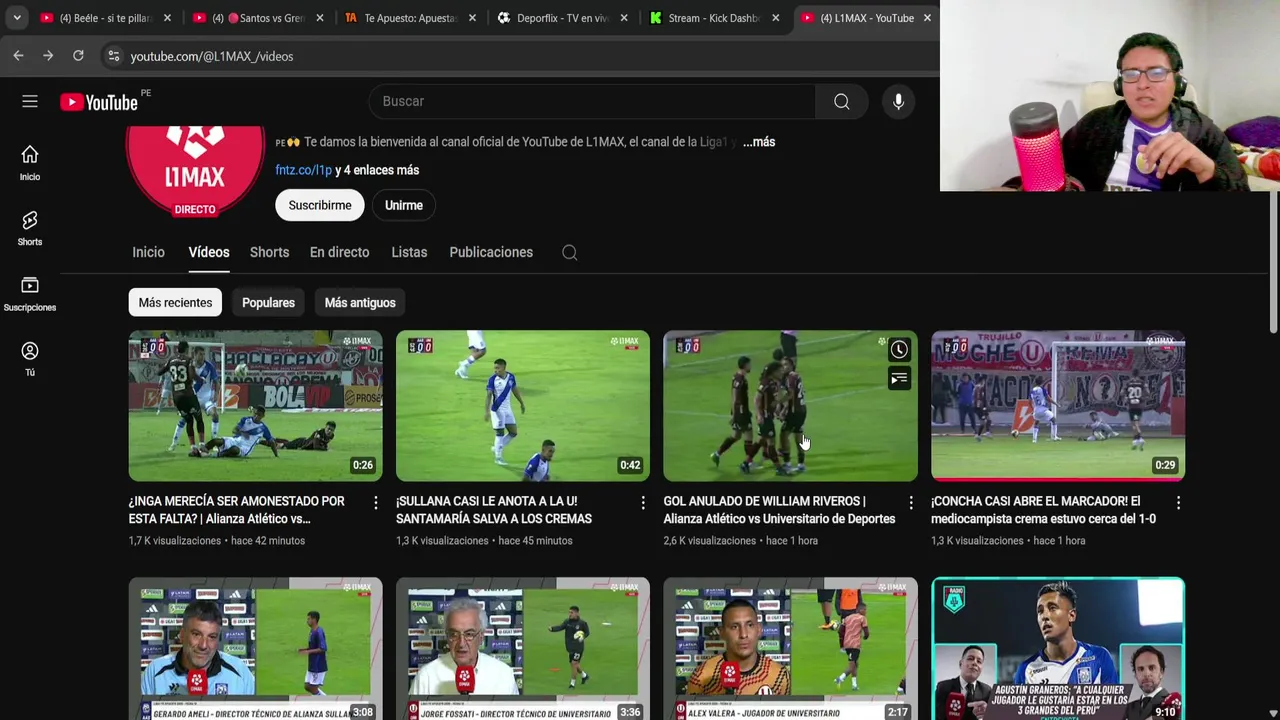This screenshot has width=1280, height=720.
Task: Reload the current page
Action: pos(78,56)
